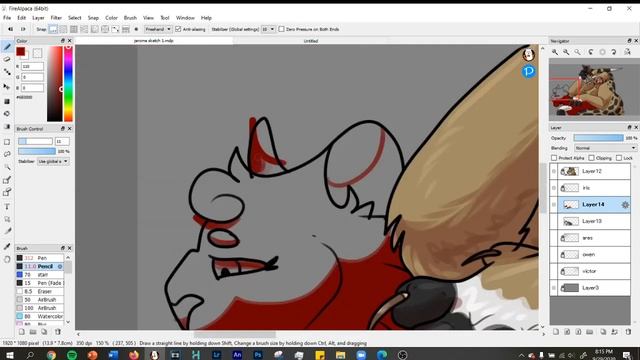Toggle visibility of the iris layer
This screenshot has height=360, width=640.
coord(554,188)
